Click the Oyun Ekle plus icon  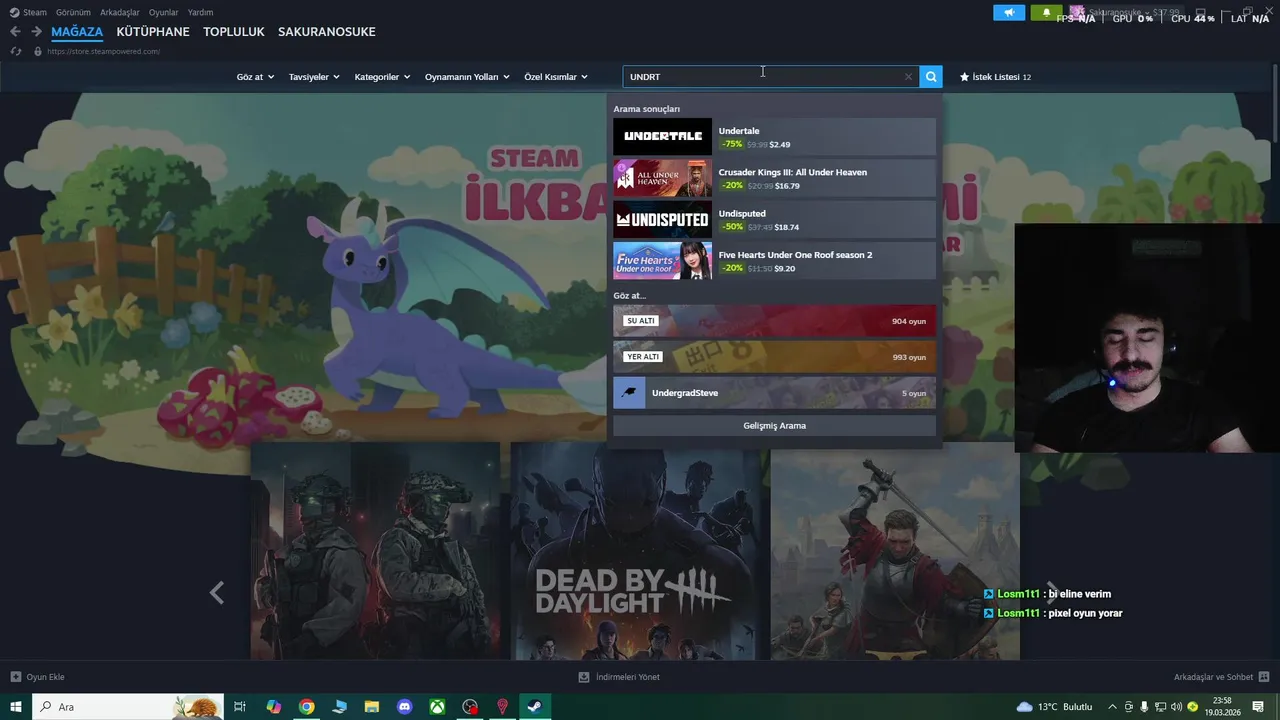point(15,677)
